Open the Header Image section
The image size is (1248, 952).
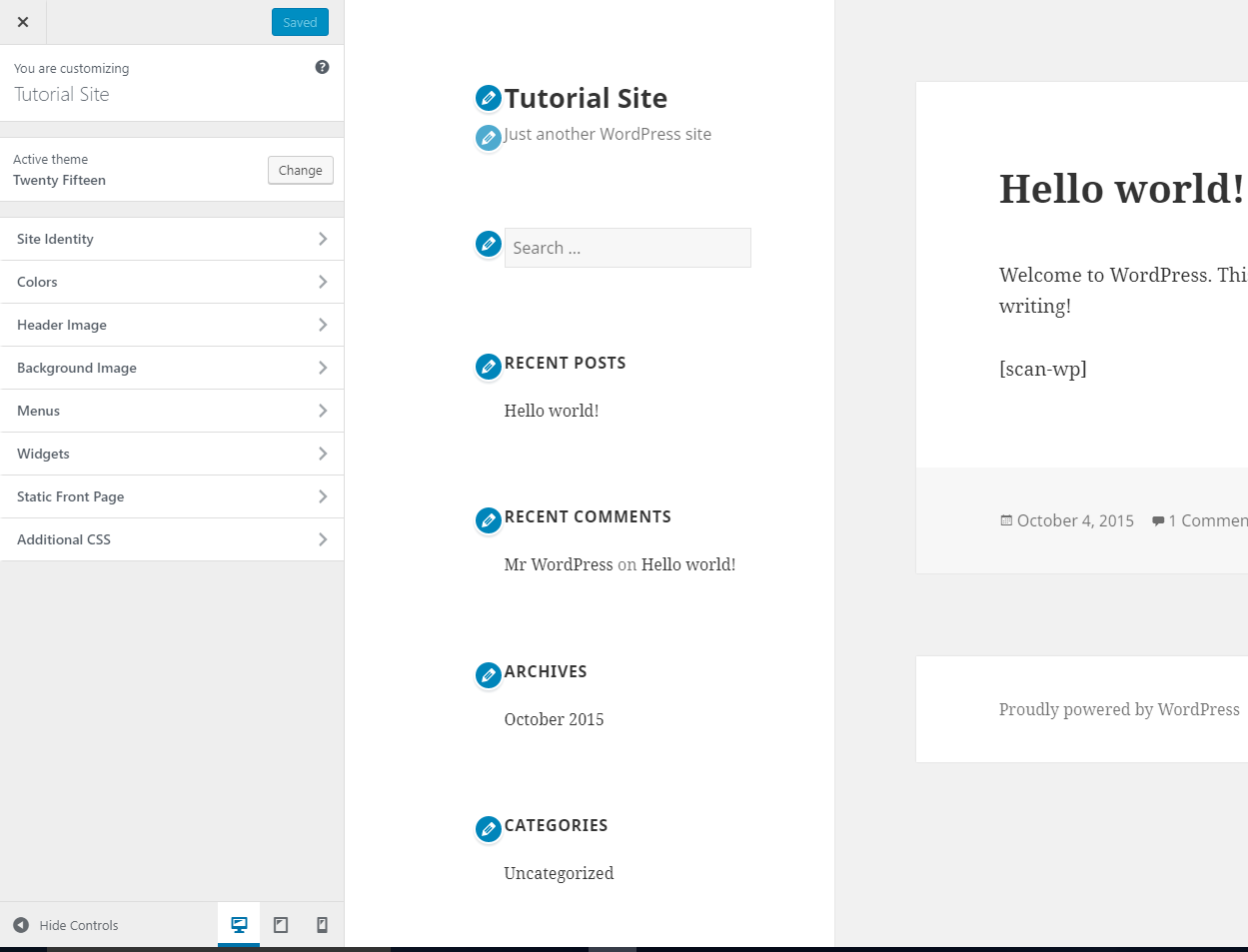172,325
